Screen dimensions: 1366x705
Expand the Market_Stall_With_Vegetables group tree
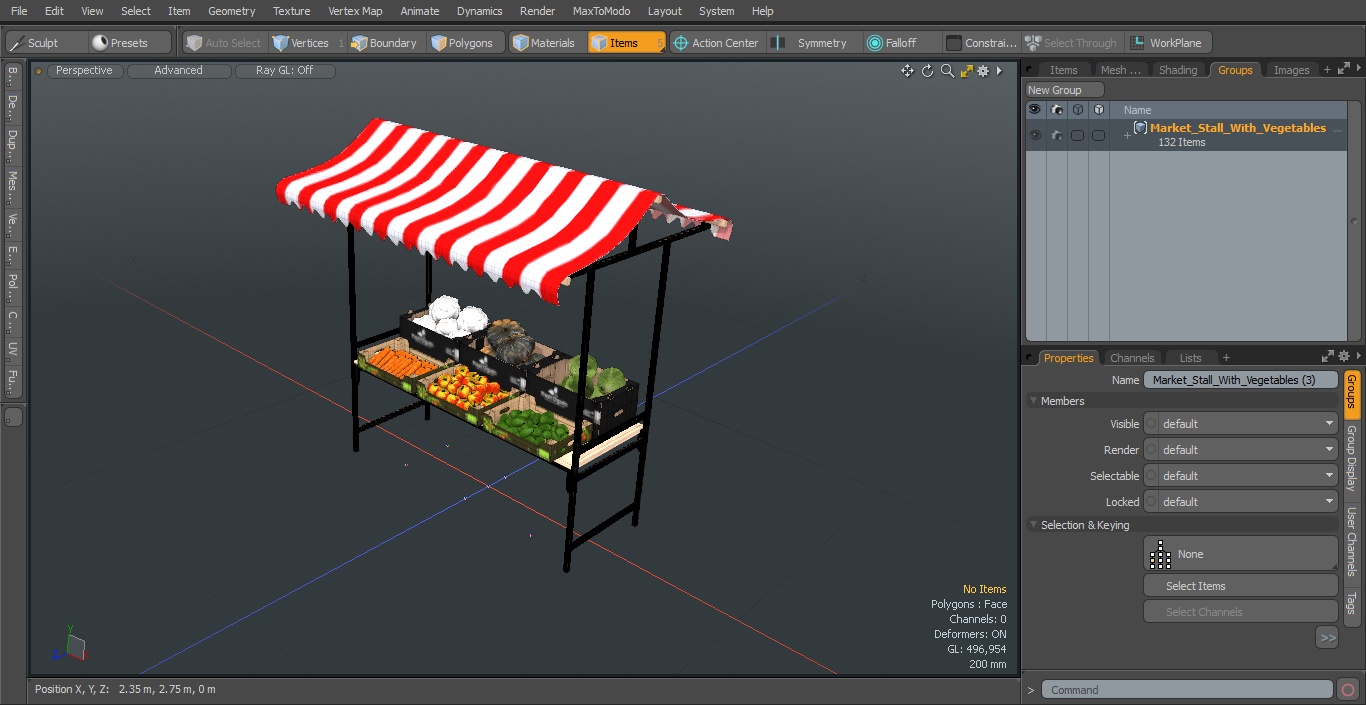1127,135
